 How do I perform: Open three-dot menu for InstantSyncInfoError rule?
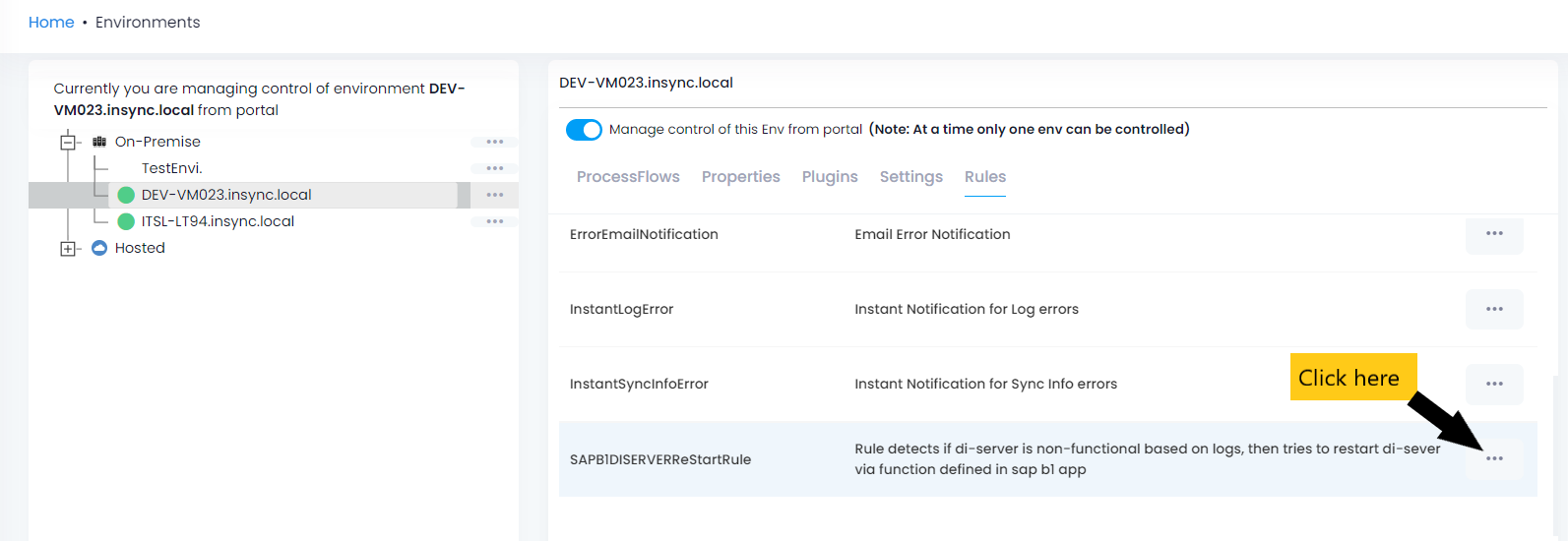(1494, 384)
